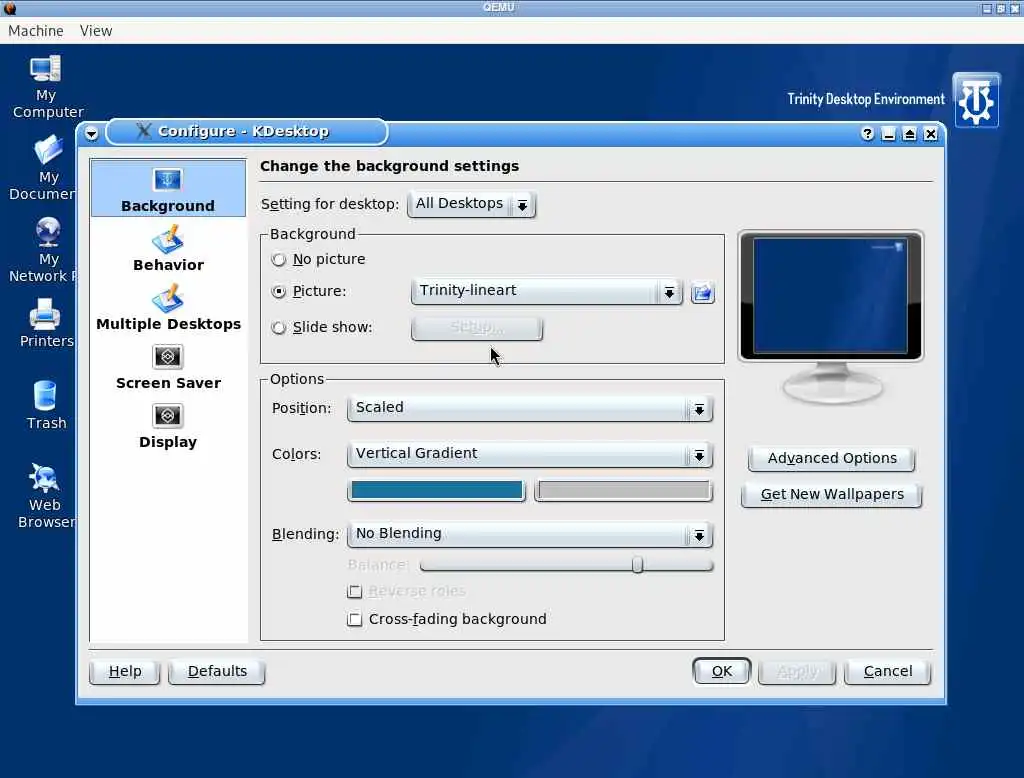Select the Background section in the sidebar

[x=168, y=189]
